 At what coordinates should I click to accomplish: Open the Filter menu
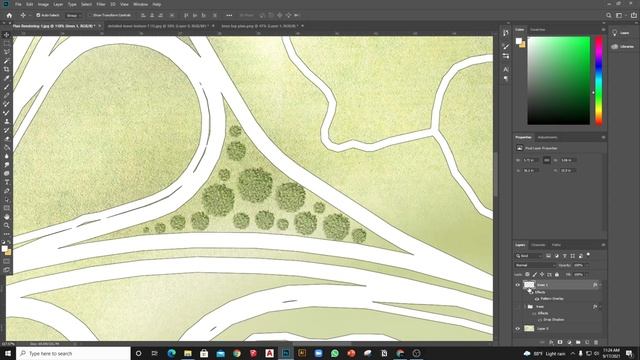[x=101, y=4]
